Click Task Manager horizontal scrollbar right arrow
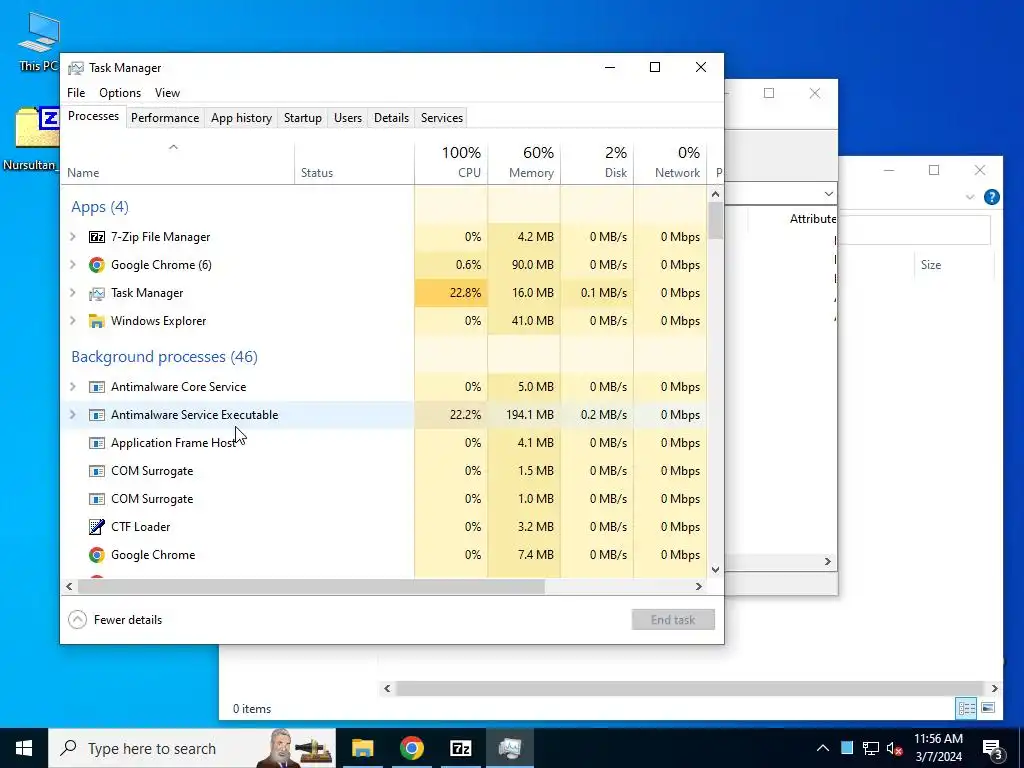This screenshot has width=1024, height=768. 699,586
